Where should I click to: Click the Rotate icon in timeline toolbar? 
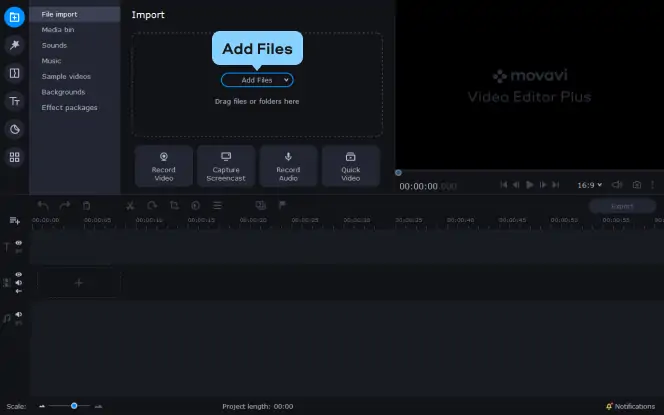tap(152, 205)
